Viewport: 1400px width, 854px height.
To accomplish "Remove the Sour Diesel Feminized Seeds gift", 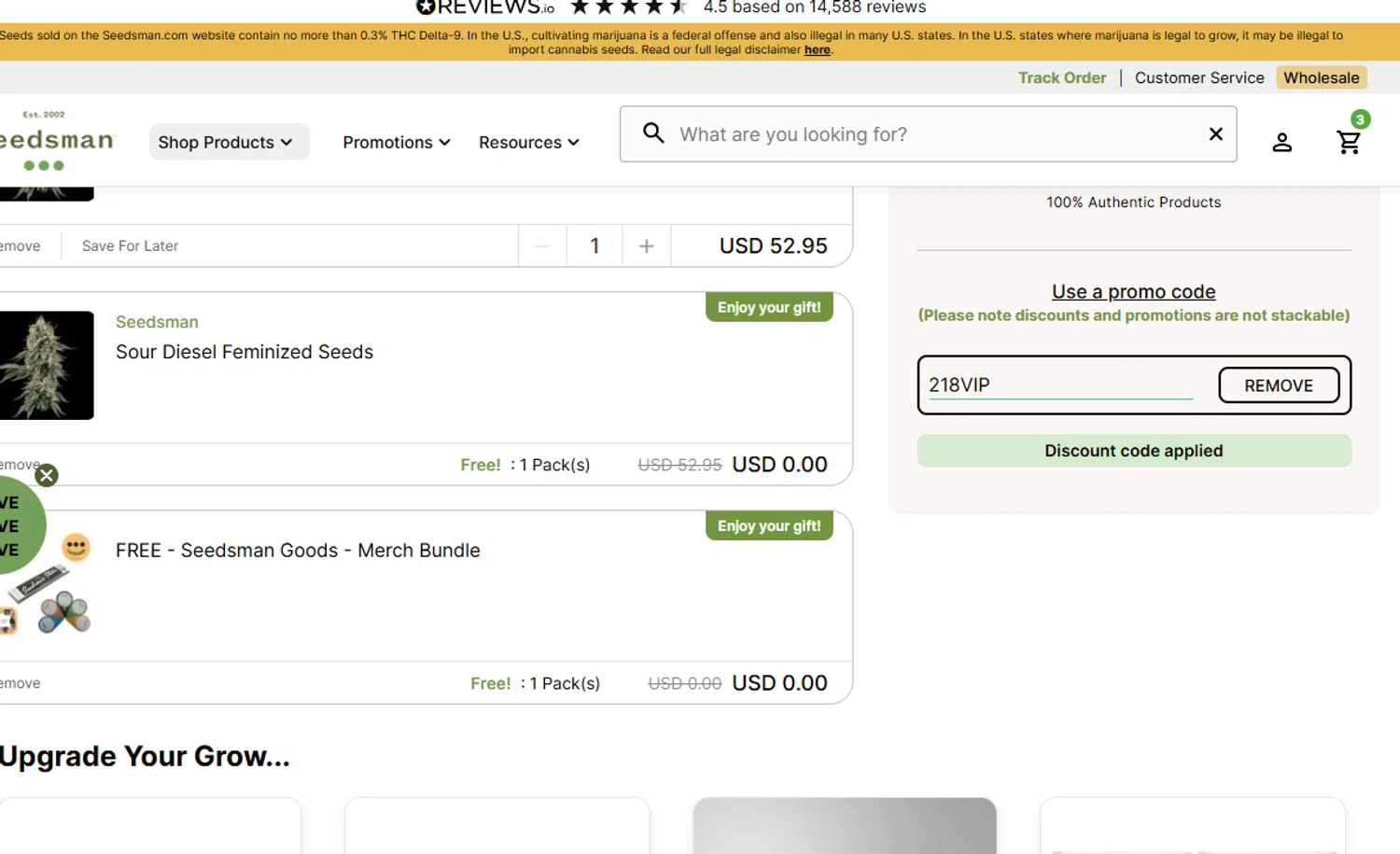I will pos(19,464).
